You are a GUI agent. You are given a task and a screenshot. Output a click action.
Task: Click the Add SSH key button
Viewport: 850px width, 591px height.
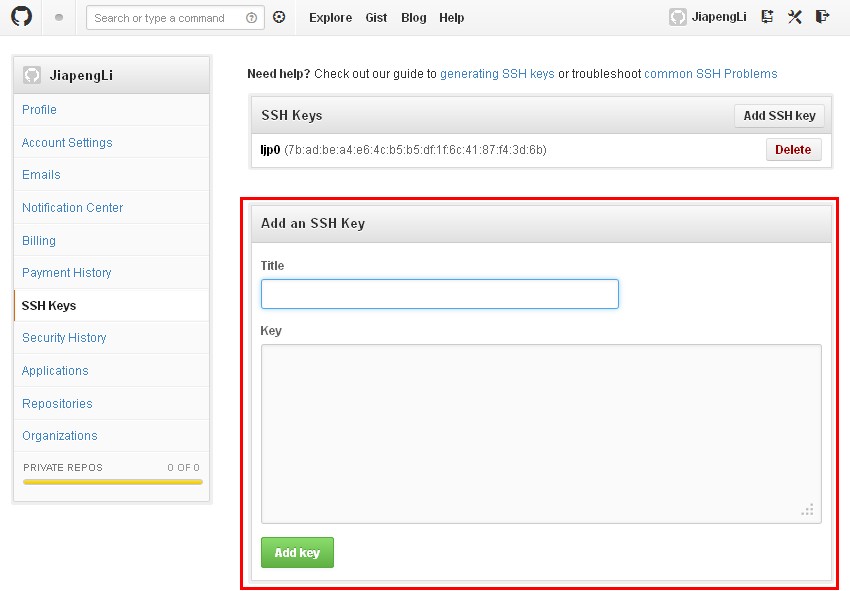point(779,115)
